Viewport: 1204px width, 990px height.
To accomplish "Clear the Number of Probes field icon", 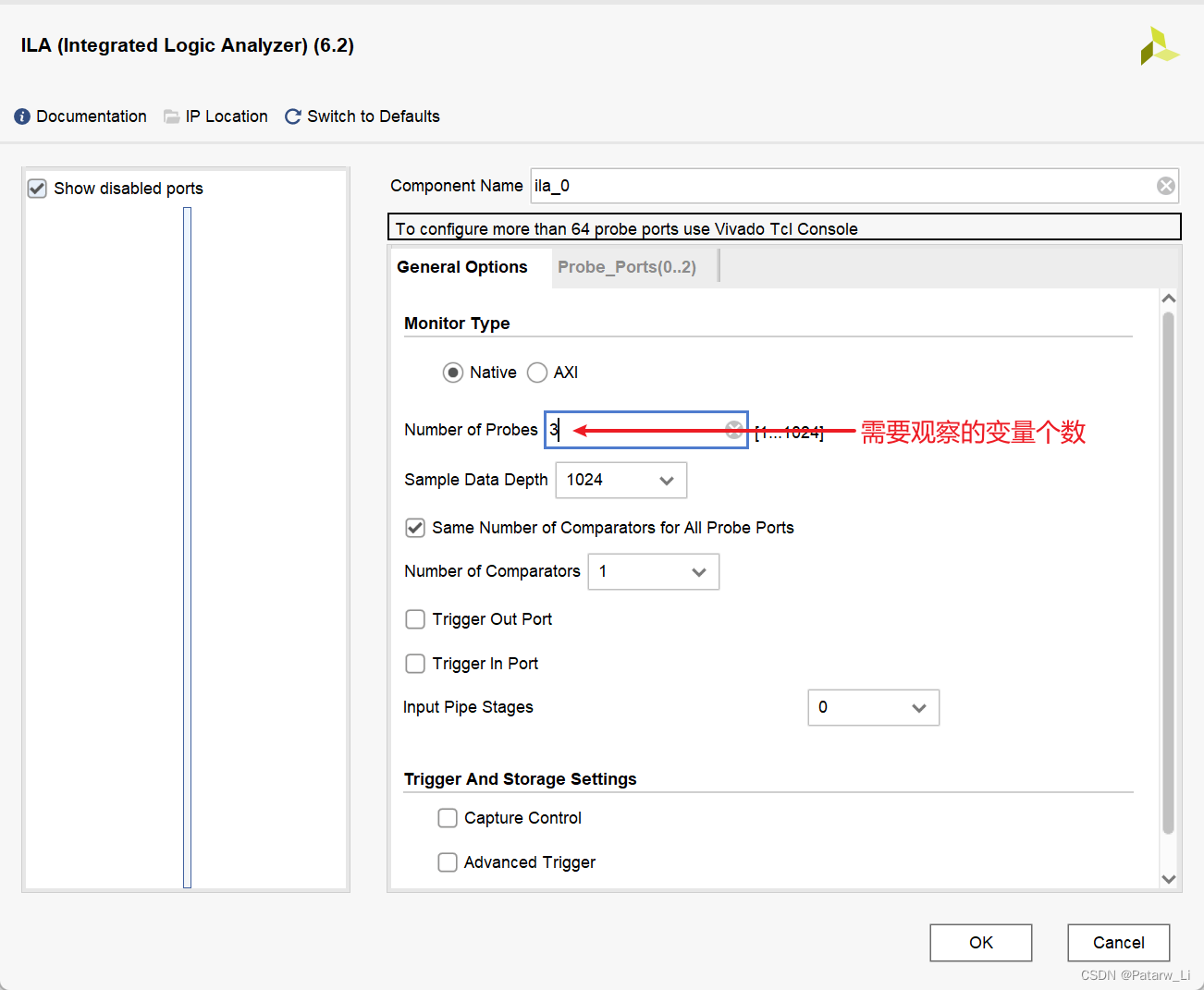I will 734,429.
